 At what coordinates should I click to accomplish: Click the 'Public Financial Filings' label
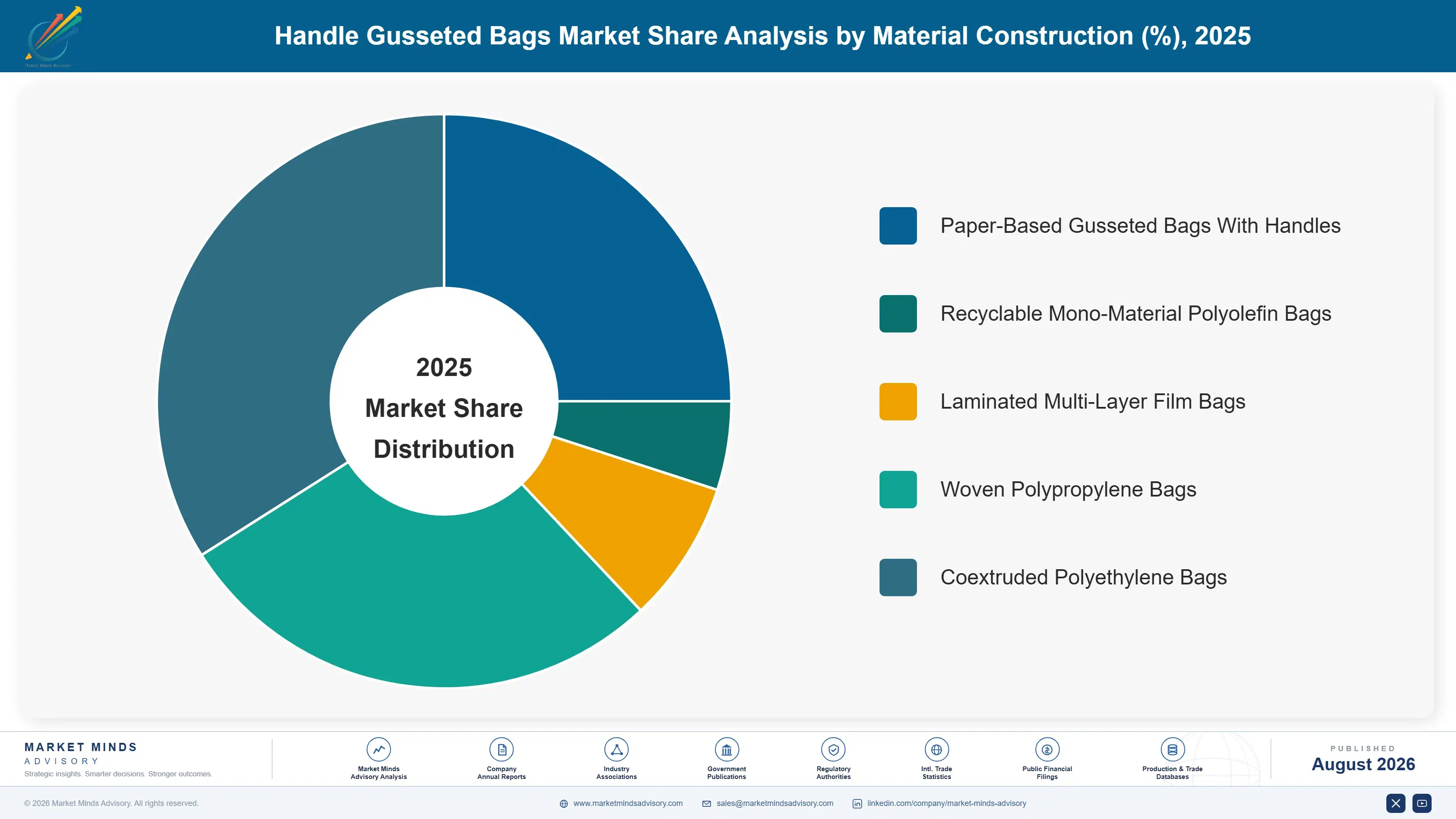(x=1047, y=773)
